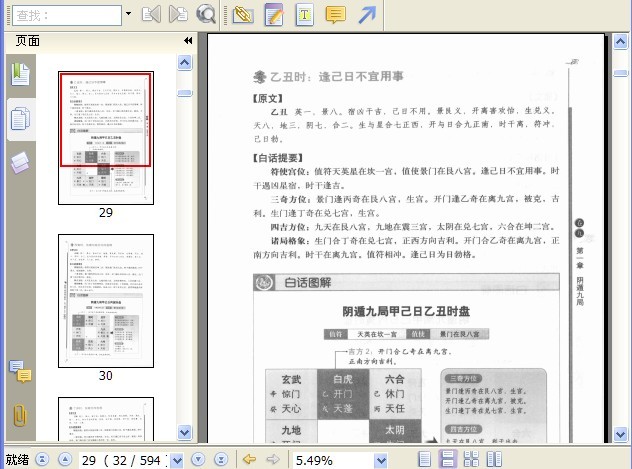Select the page 30 thumbnail
This screenshot has width=632, height=469.
(106, 301)
